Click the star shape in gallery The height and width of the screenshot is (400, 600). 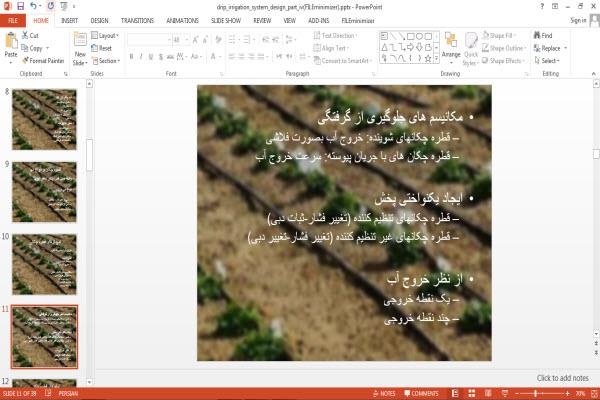(x=428, y=58)
